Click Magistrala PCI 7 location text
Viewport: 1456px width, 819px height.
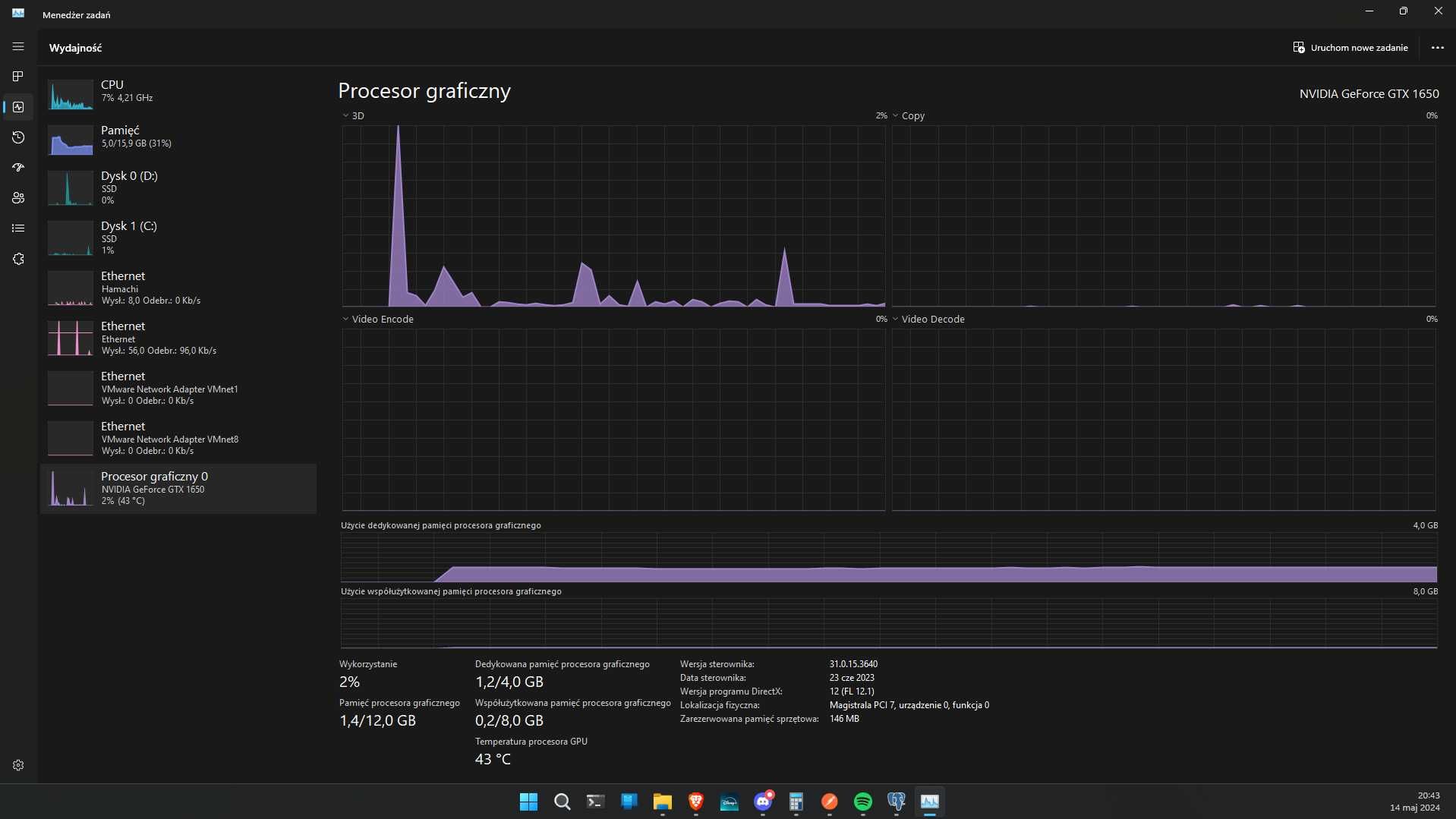(x=909, y=705)
